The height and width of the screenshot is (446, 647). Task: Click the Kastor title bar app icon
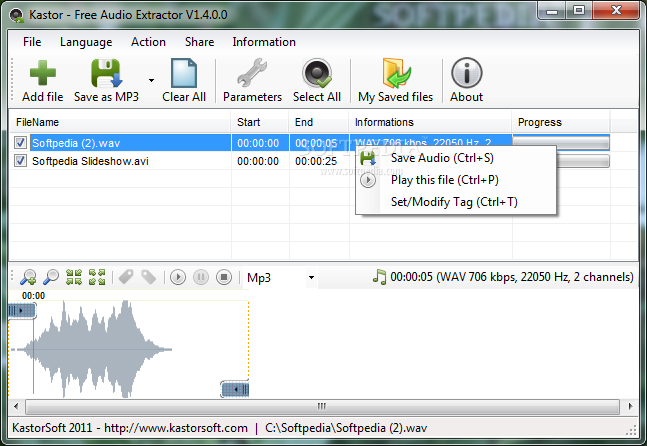coord(17,15)
